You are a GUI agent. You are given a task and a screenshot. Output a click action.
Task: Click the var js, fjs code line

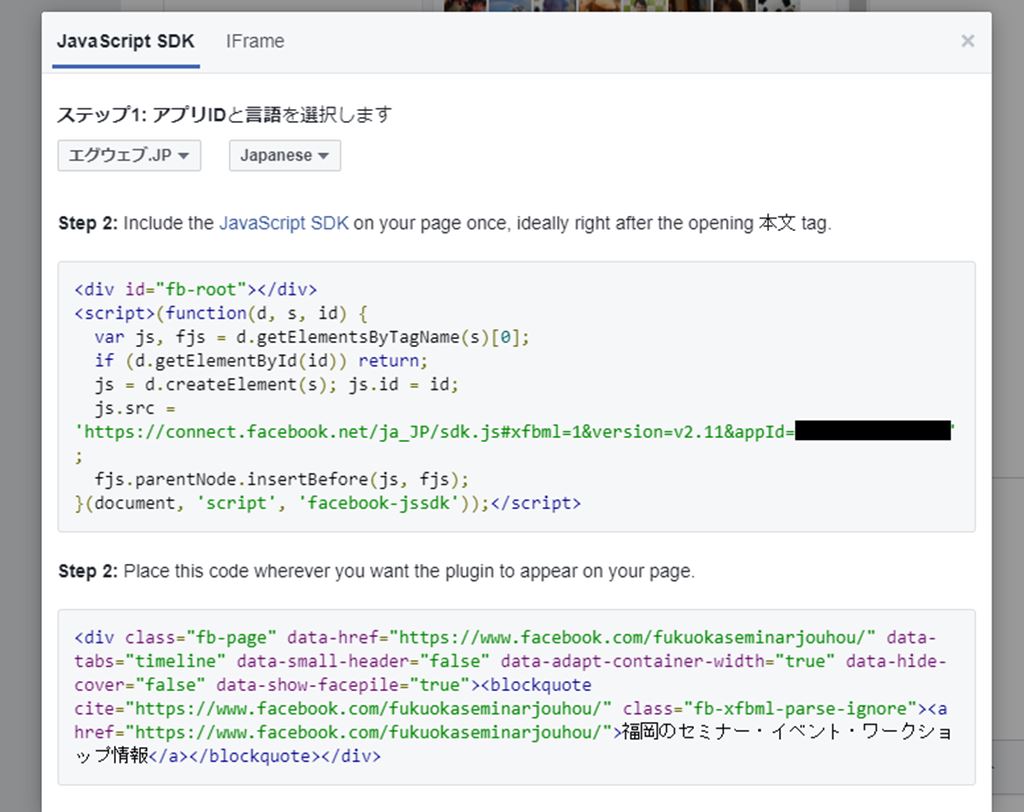point(312,337)
